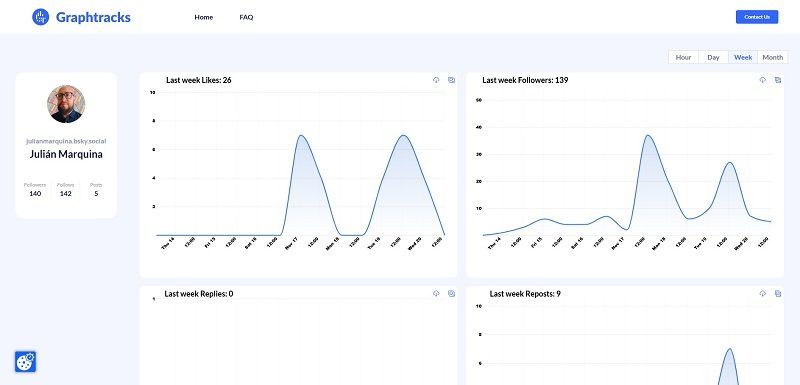This screenshot has width=800, height=385.
Task: Click the Posts count 5
Action: (96, 193)
